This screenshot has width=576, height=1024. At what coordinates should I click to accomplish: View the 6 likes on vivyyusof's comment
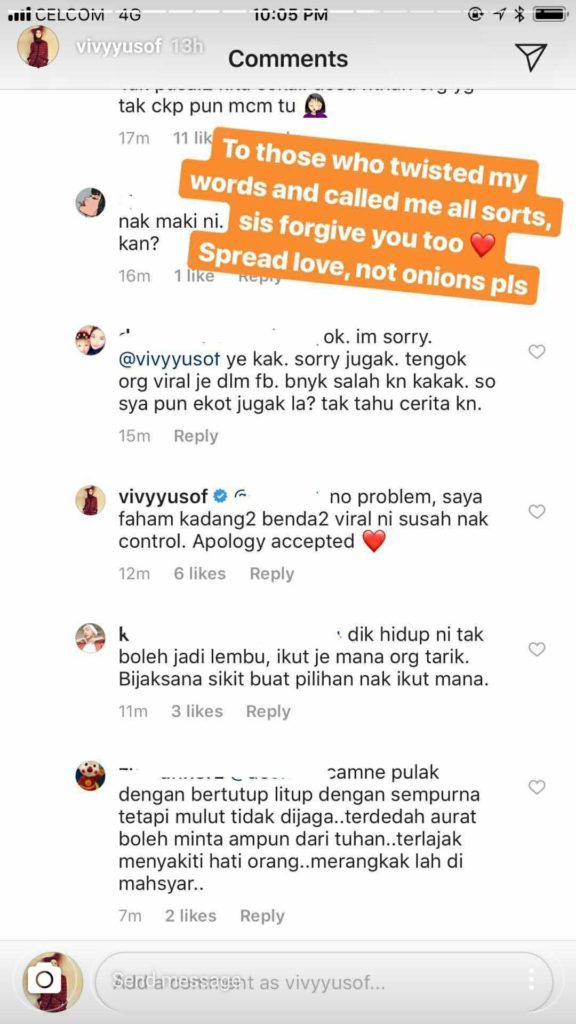[199, 573]
